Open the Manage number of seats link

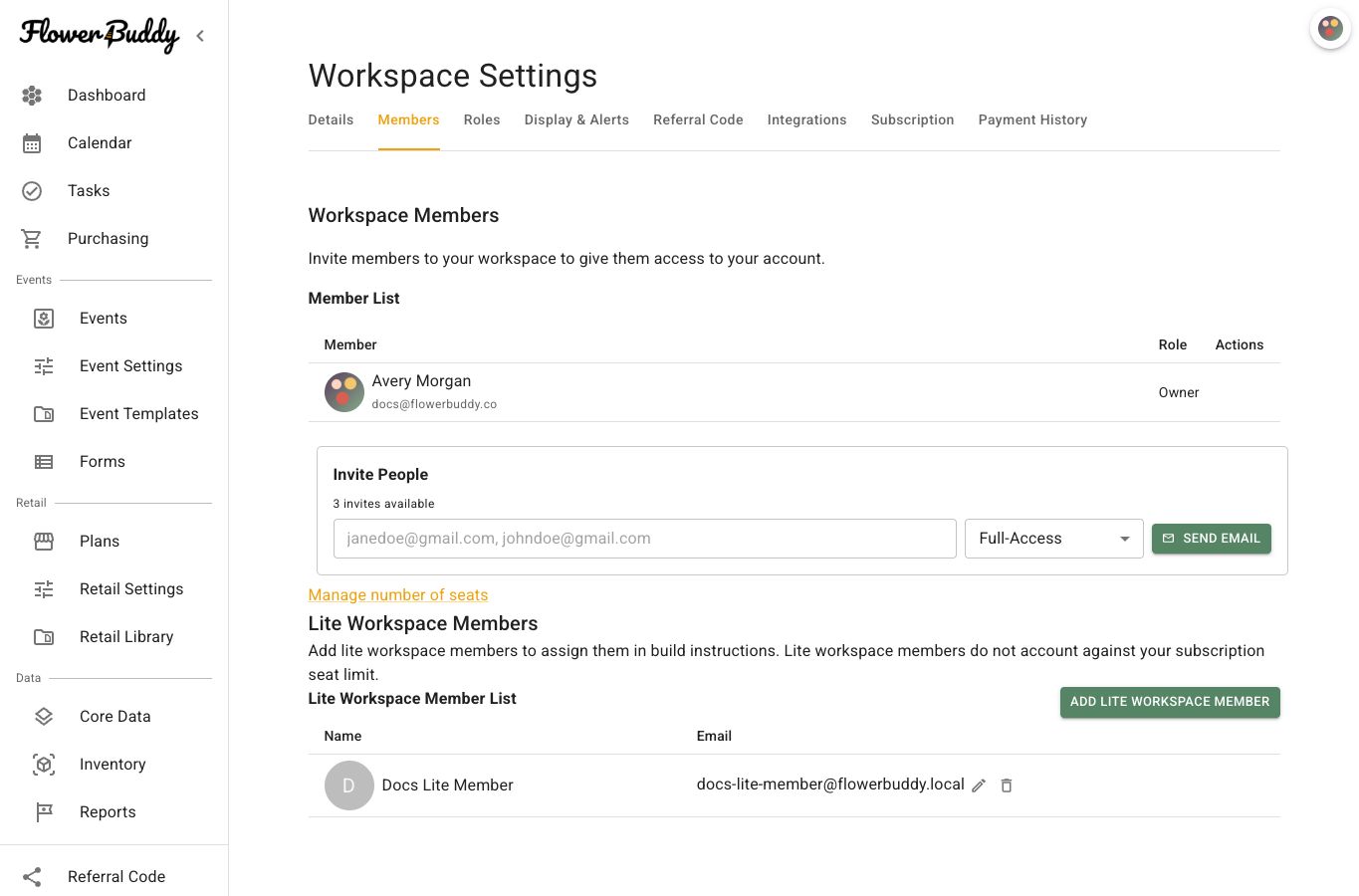click(398, 595)
